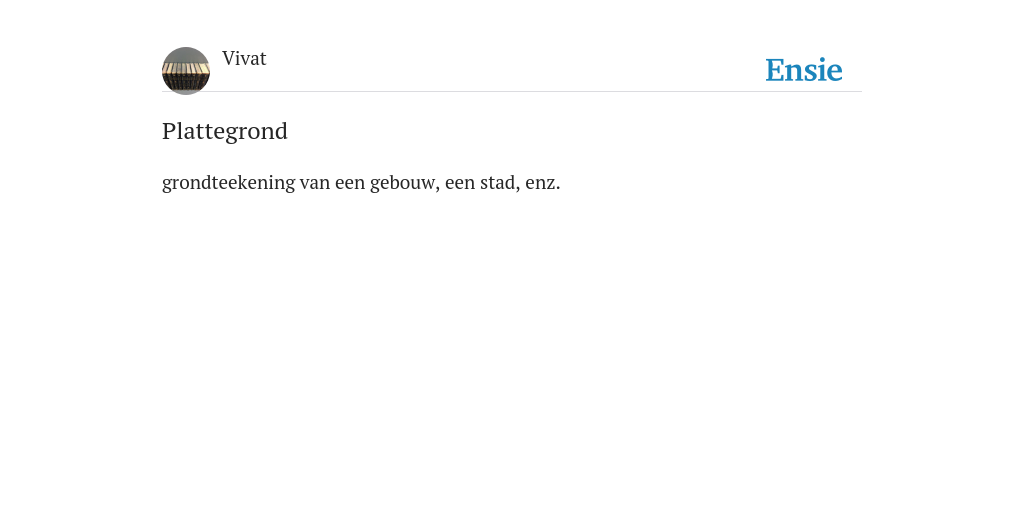This screenshot has height=512, width=1024.
Task: Click the book spines inside the round avatar
Action: point(185,76)
